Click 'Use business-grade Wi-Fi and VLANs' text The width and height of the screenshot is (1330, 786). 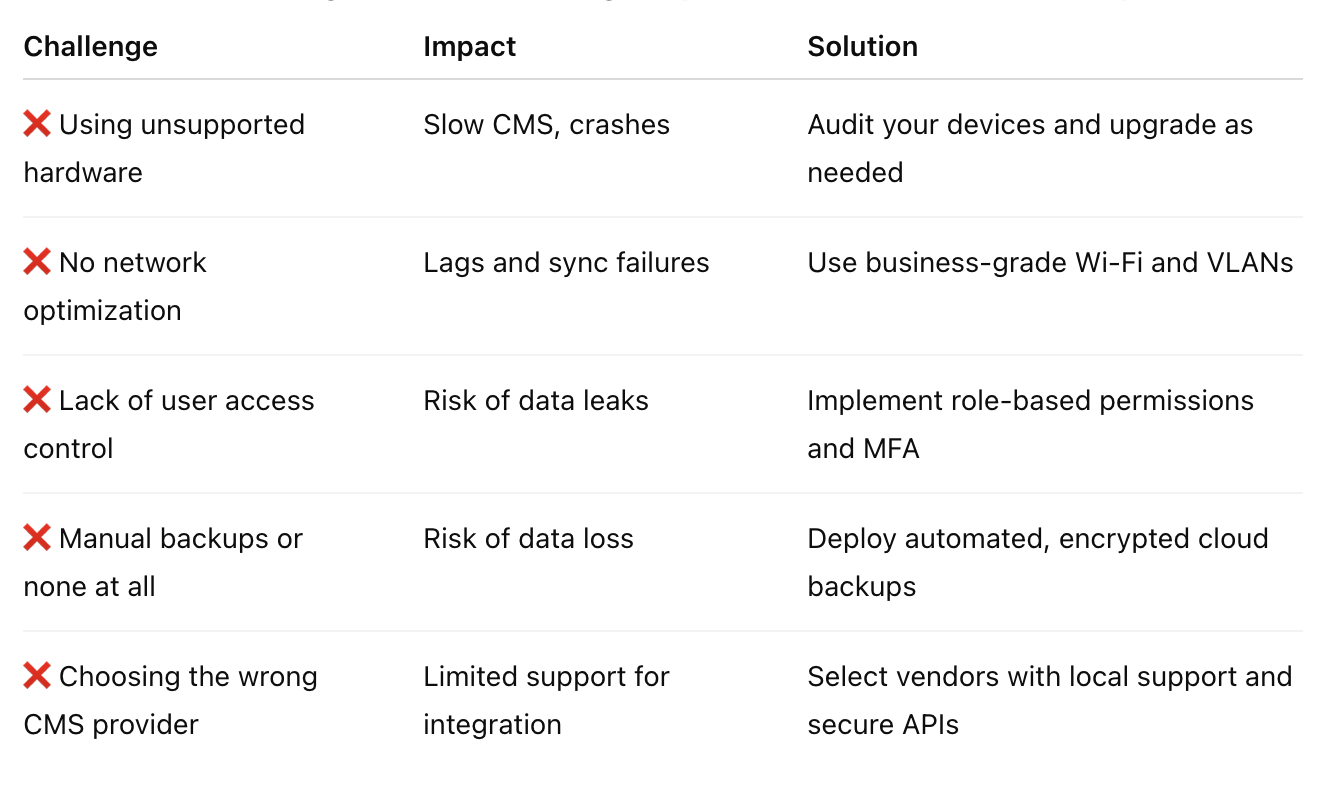(1051, 263)
